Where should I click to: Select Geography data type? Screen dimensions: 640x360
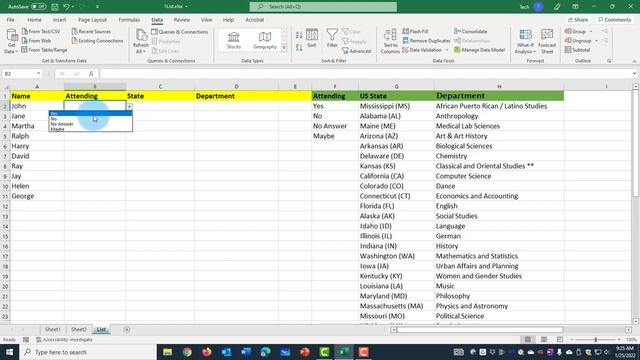pos(265,40)
